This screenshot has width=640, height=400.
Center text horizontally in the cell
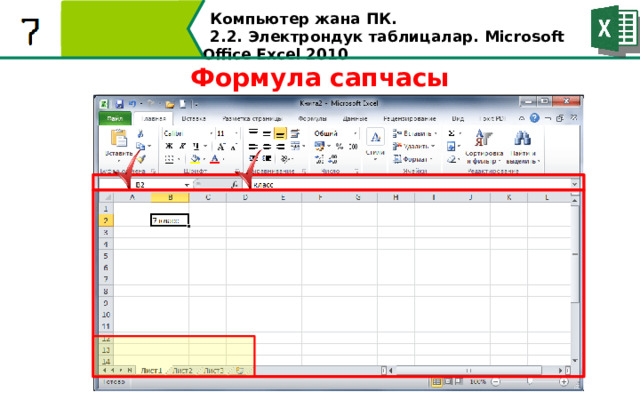coord(267,147)
